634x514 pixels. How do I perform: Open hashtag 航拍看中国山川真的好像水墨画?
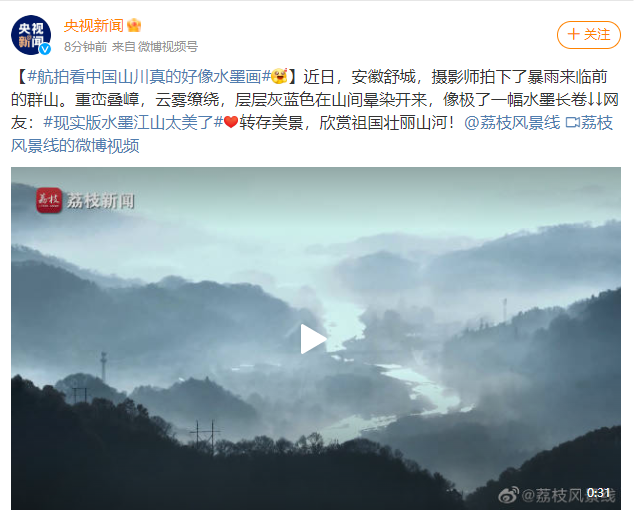tap(149, 76)
